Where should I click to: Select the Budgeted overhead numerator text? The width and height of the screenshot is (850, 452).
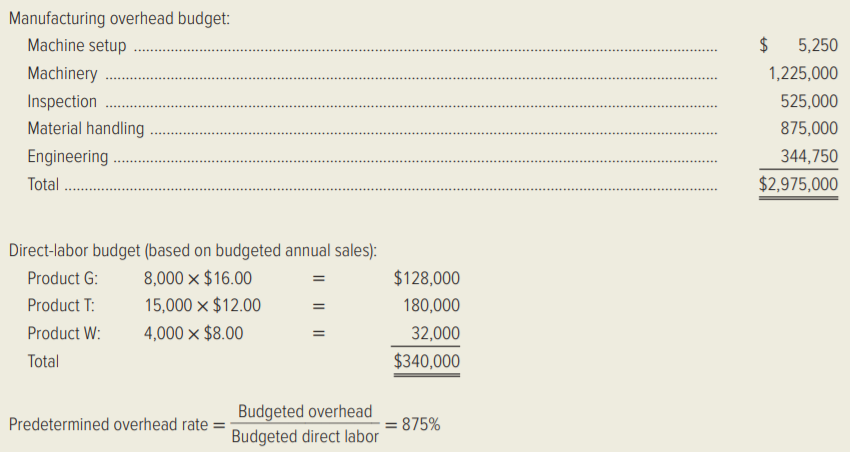(305, 412)
